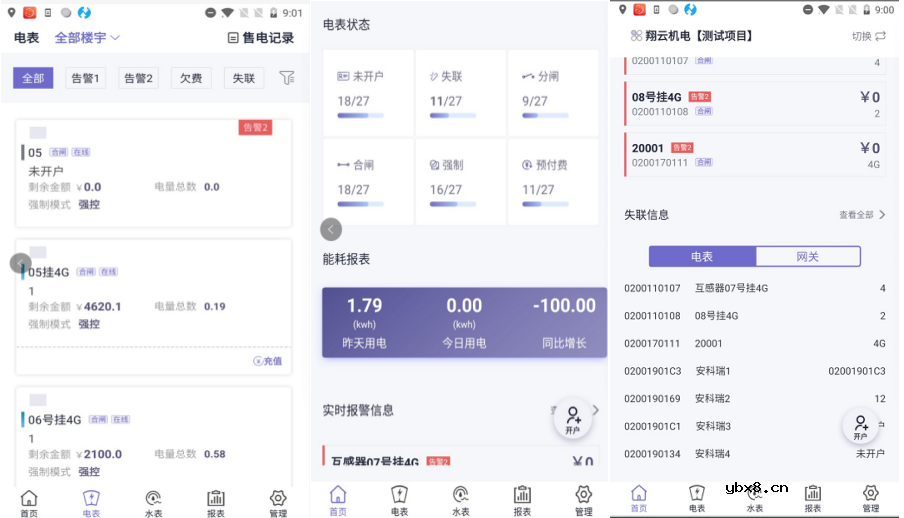
Task: Click 翔云机电【测试项目】 title
Action: 699,36
